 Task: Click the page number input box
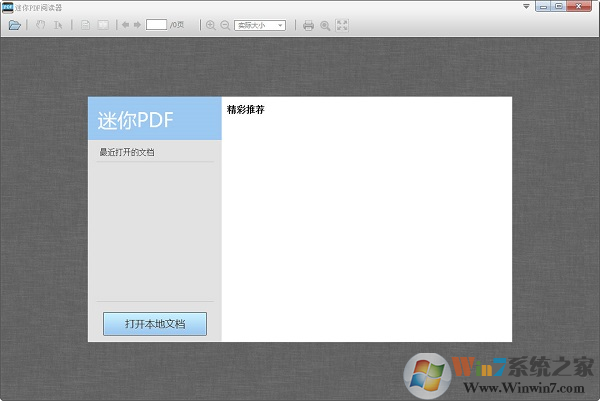156,25
